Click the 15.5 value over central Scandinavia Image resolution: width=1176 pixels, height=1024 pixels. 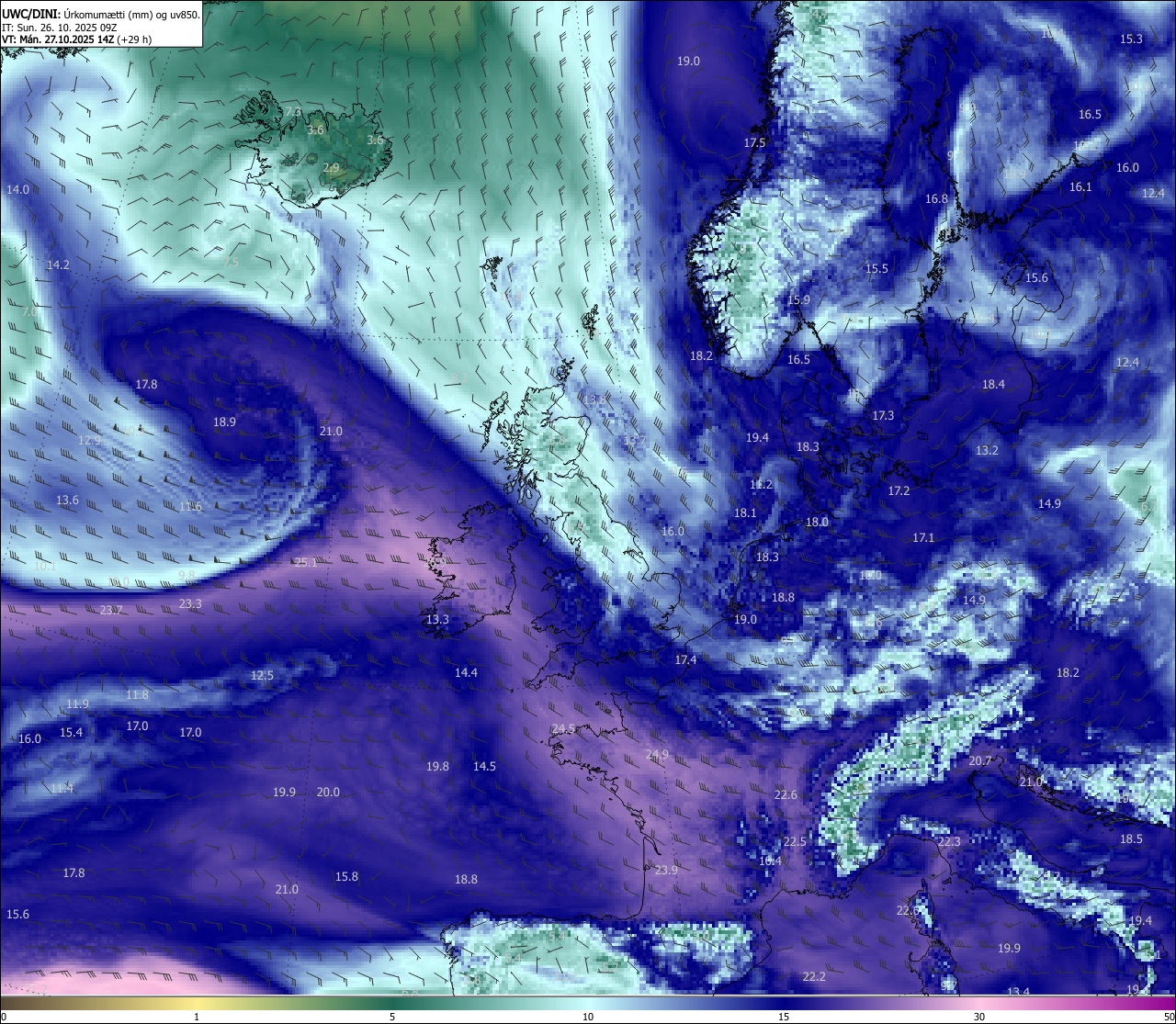[876, 269]
